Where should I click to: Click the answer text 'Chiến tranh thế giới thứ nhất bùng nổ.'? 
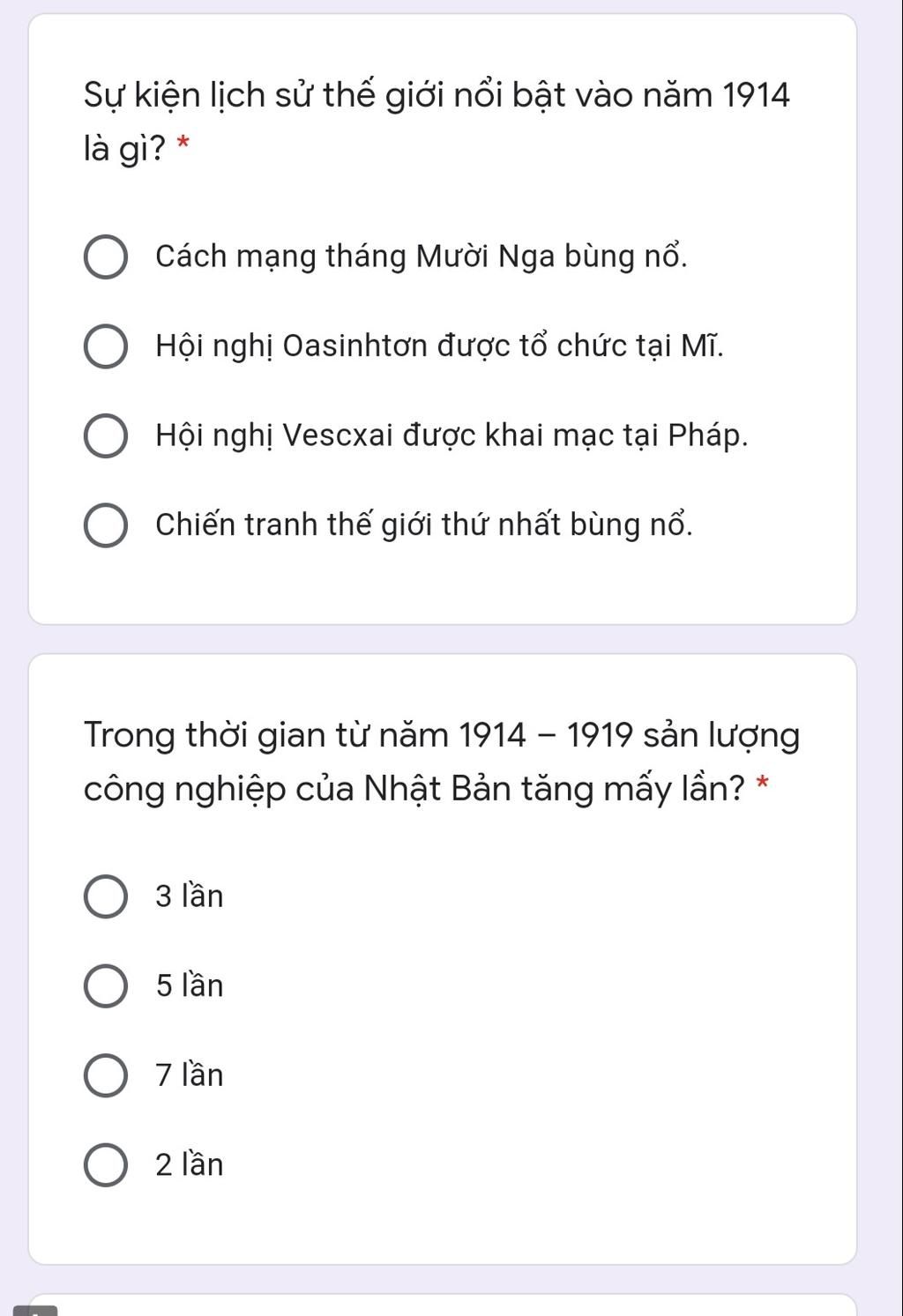424,524
